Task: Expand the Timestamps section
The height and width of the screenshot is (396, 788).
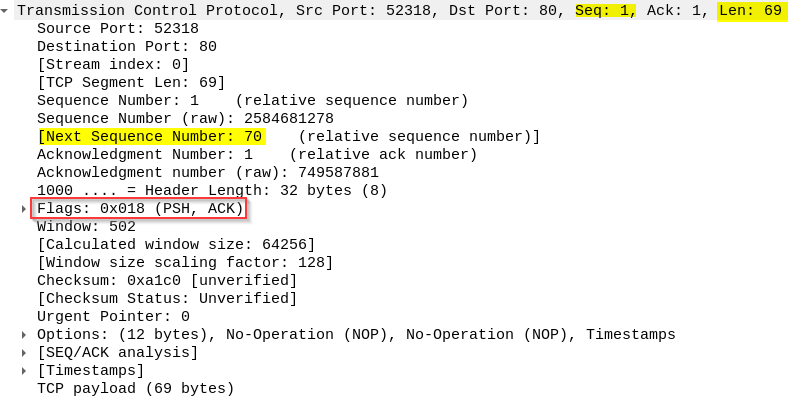Action: coord(24,371)
